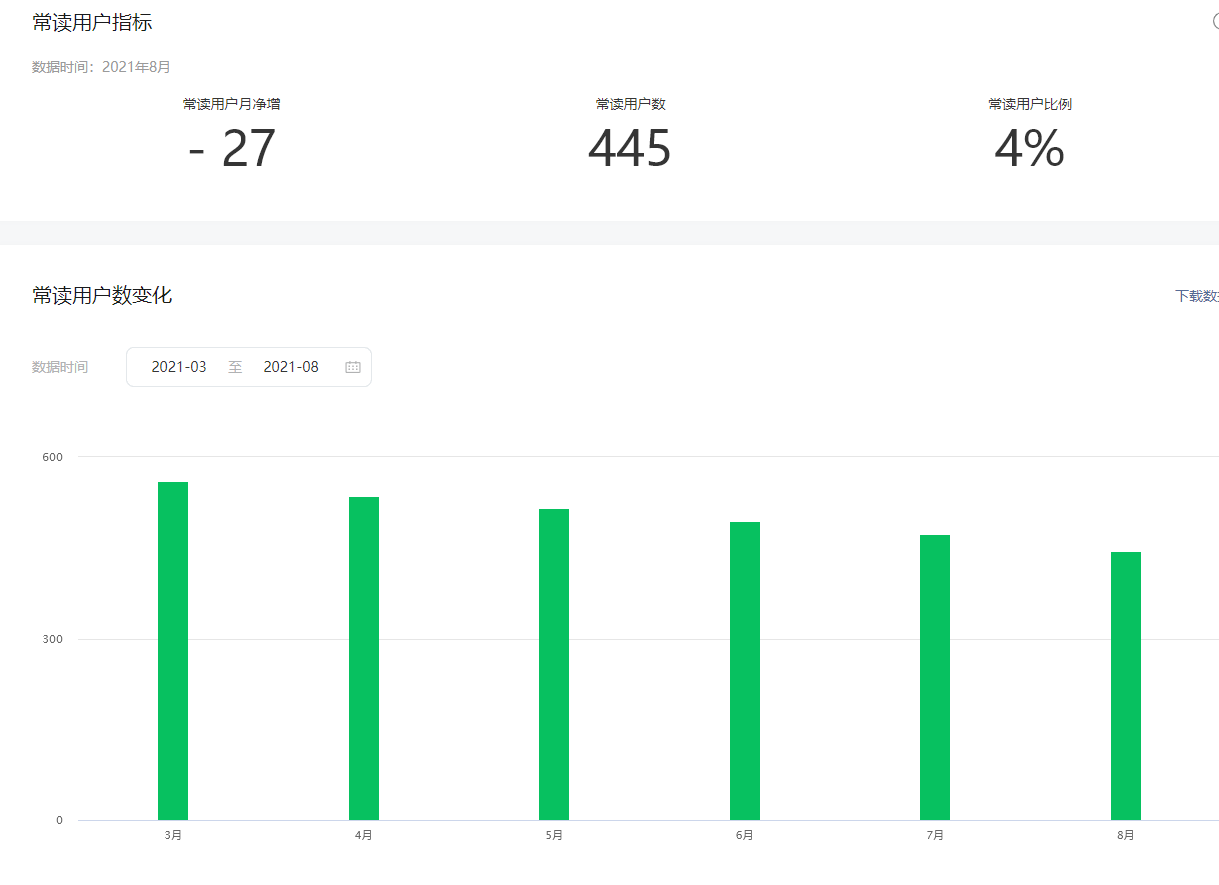Select the start date field 2021-03
The height and width of the screenshot is (885, 1219).
click(x=179, y=367)
